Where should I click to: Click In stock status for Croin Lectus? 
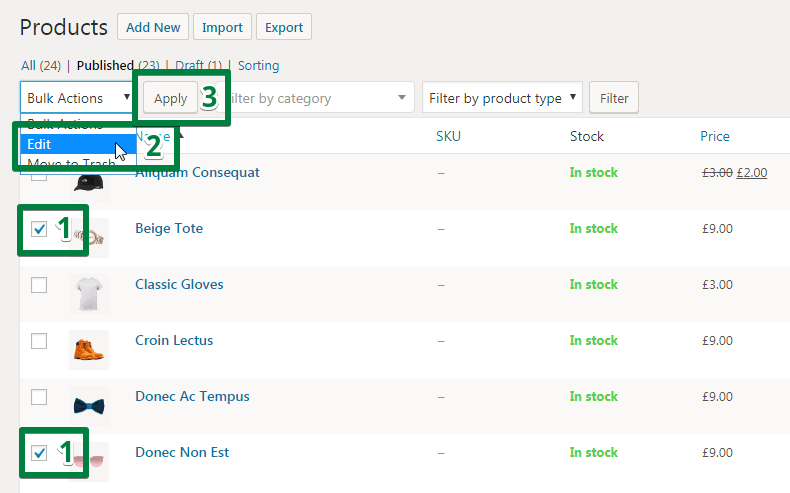point(594,340)
